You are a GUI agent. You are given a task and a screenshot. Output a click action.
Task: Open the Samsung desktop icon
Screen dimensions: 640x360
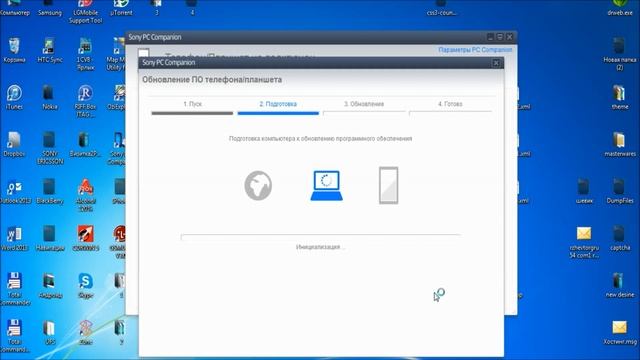pos(50,8)
